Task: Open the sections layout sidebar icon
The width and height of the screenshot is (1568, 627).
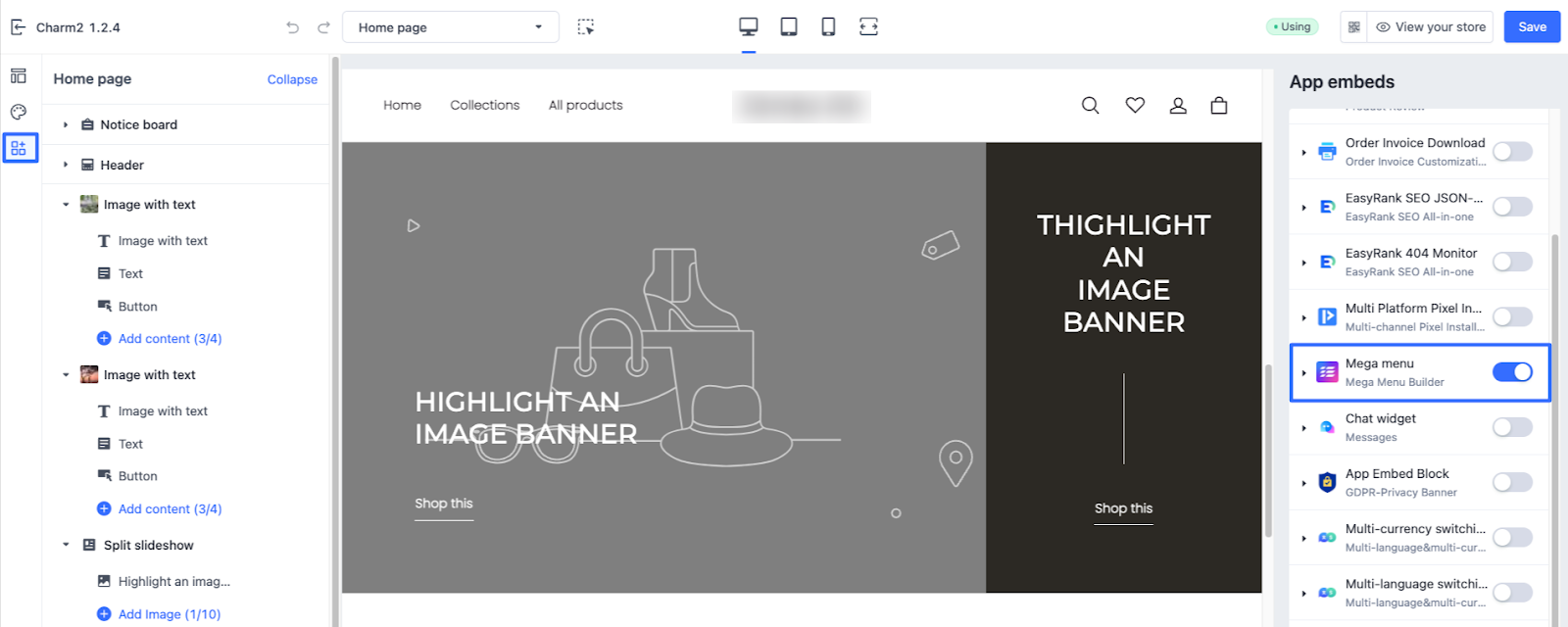Action: click(x=19, y=76)
